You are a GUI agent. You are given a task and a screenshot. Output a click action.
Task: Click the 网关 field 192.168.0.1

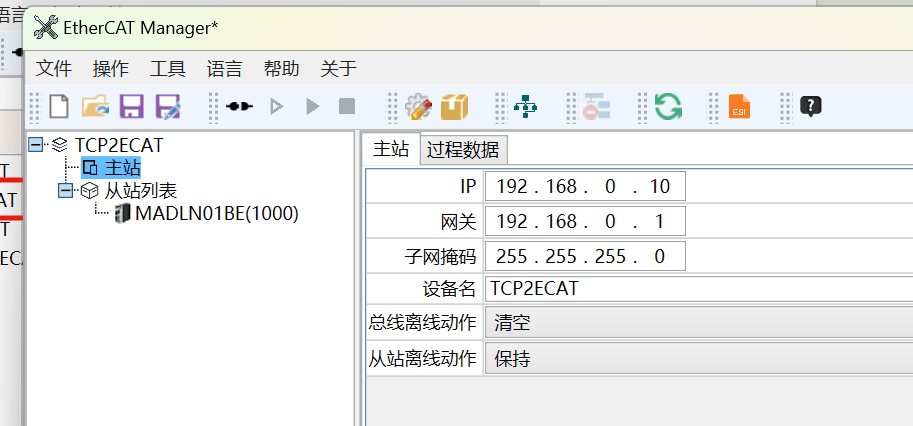pyautogui.click(x=585, y=221)
